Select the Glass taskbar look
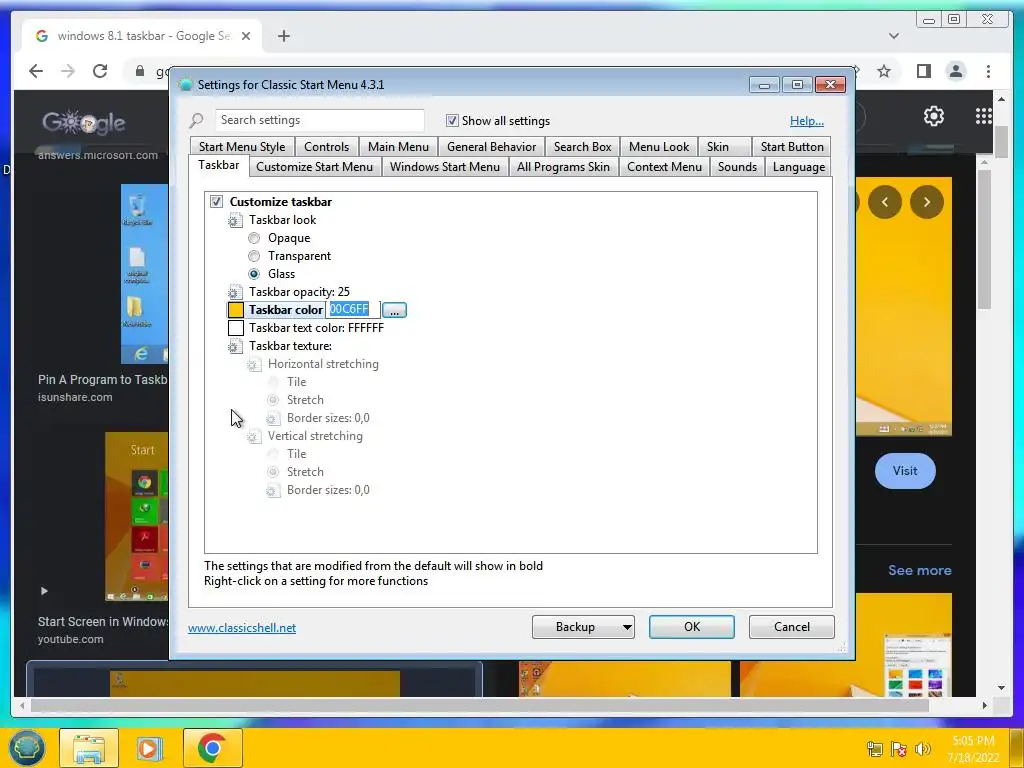 point(254,274)
